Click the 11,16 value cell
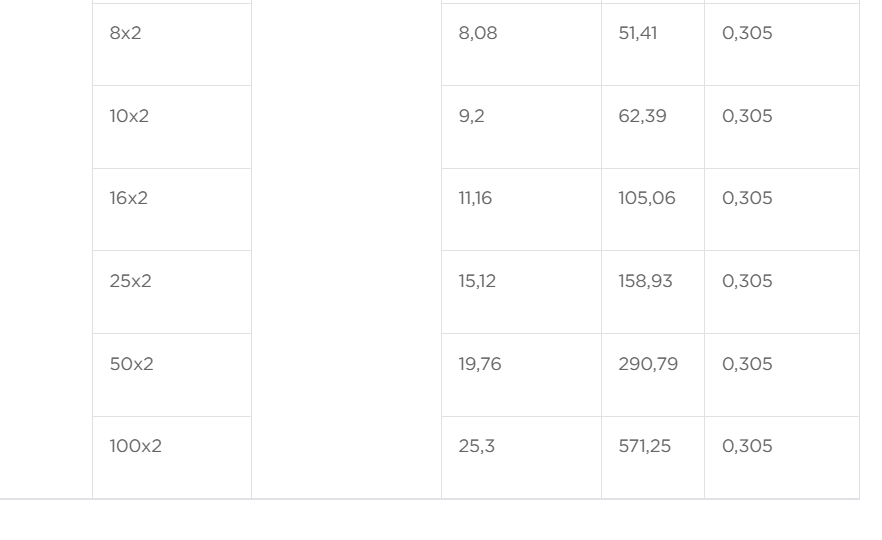The width and height of the screenshot is (882, 540). click(x=476, y=198)
